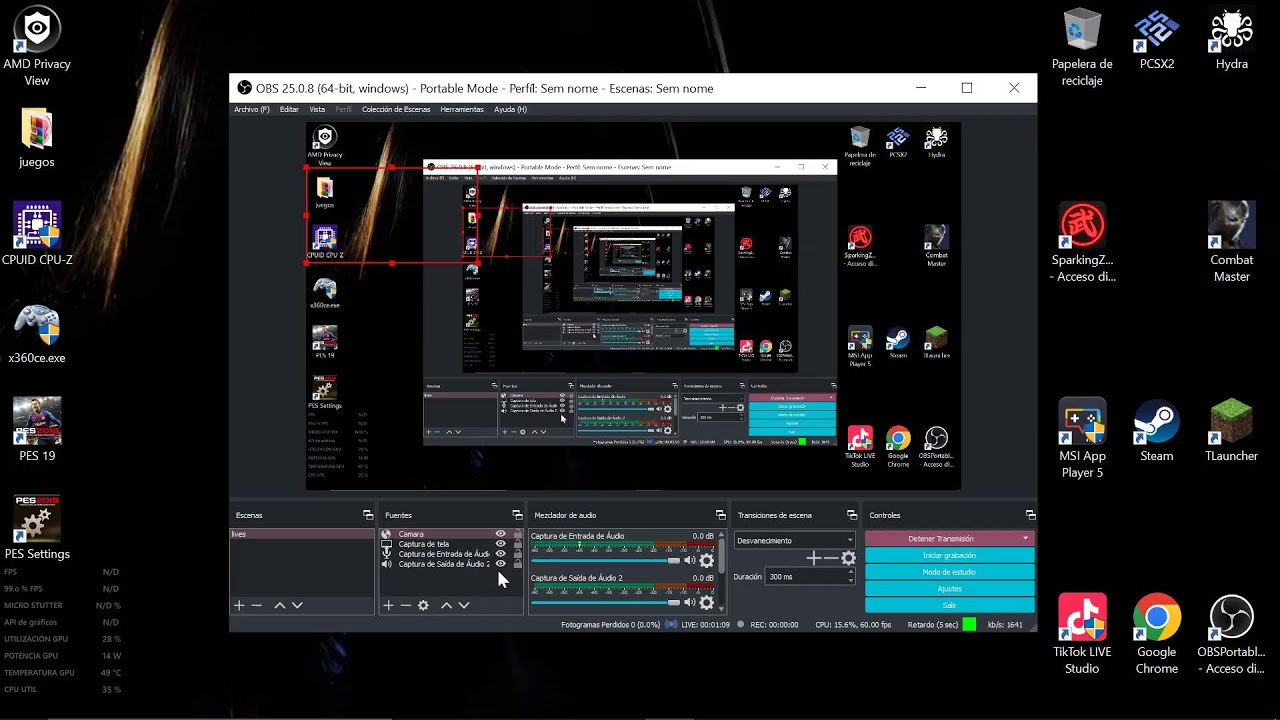Toggle visibility of Captura de Entrada de Áudio source
This screenshot has height=720, width=1280.
click(501, 554)
